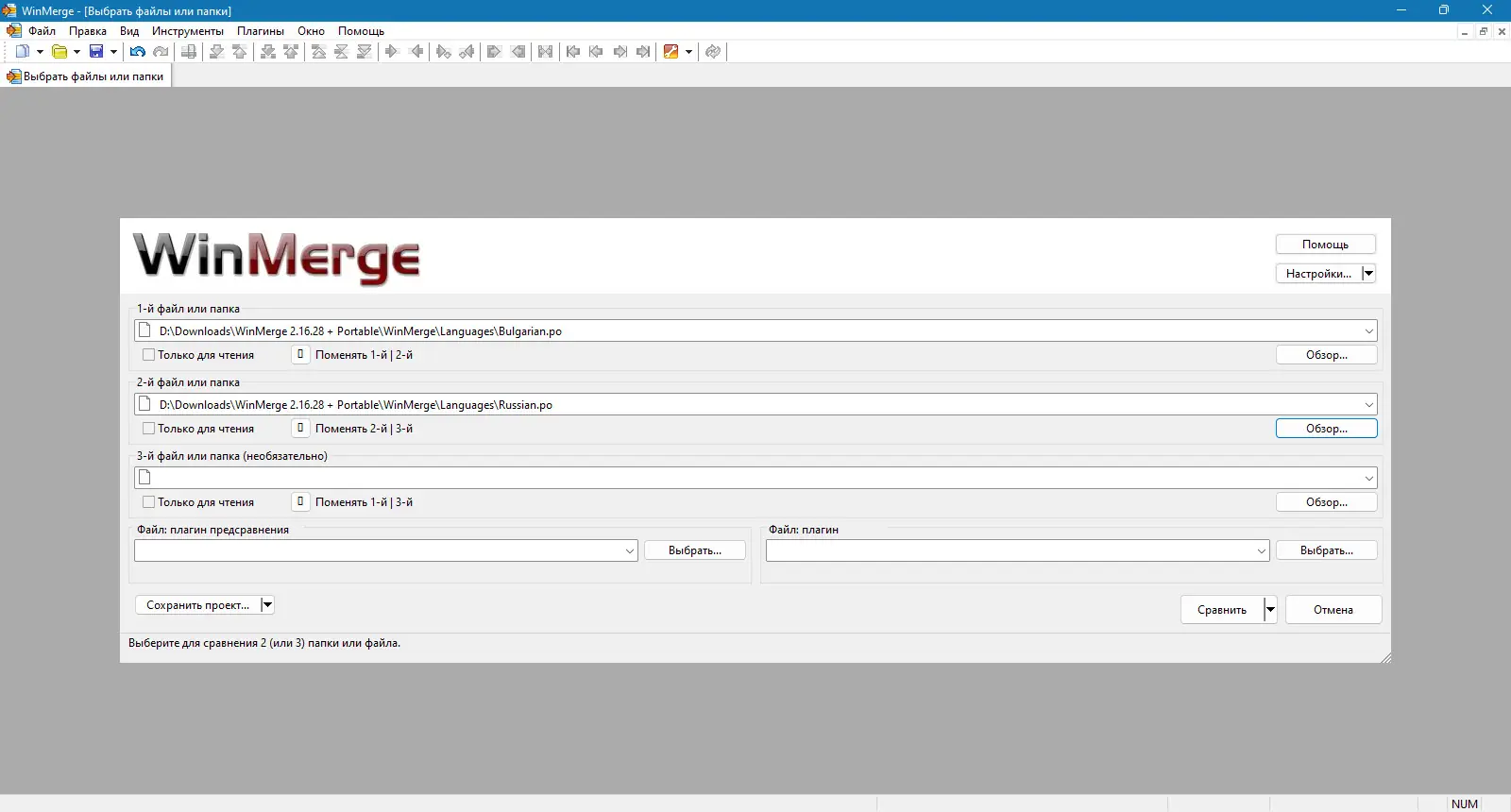Expand the Open folder toolbar dropdown arrow
Screen dimensions: 1511x812
(x=76, y=52)
